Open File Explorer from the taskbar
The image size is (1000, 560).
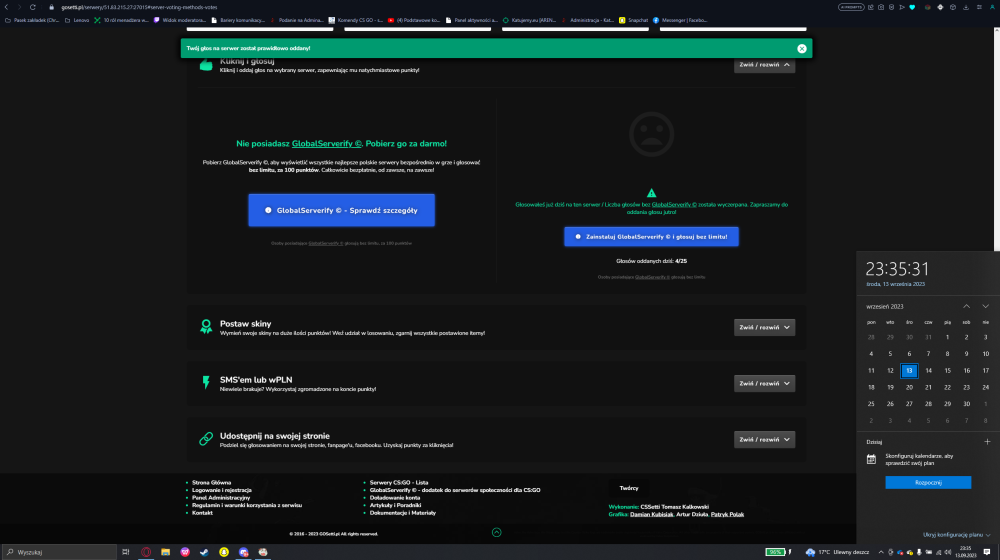(x=165, y=552)
